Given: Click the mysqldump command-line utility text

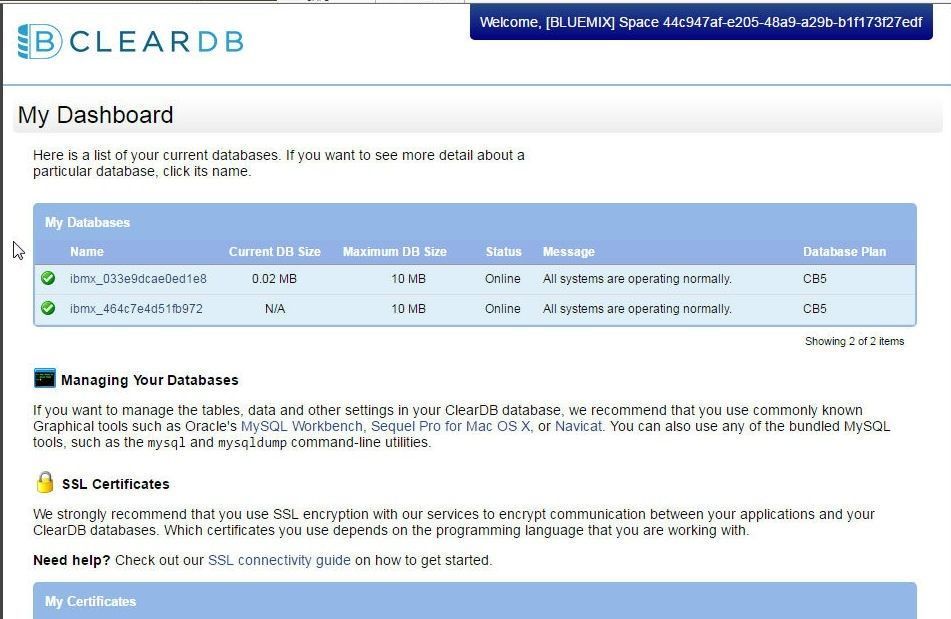Looking at the screenshot, I should (x=252, y=443).
